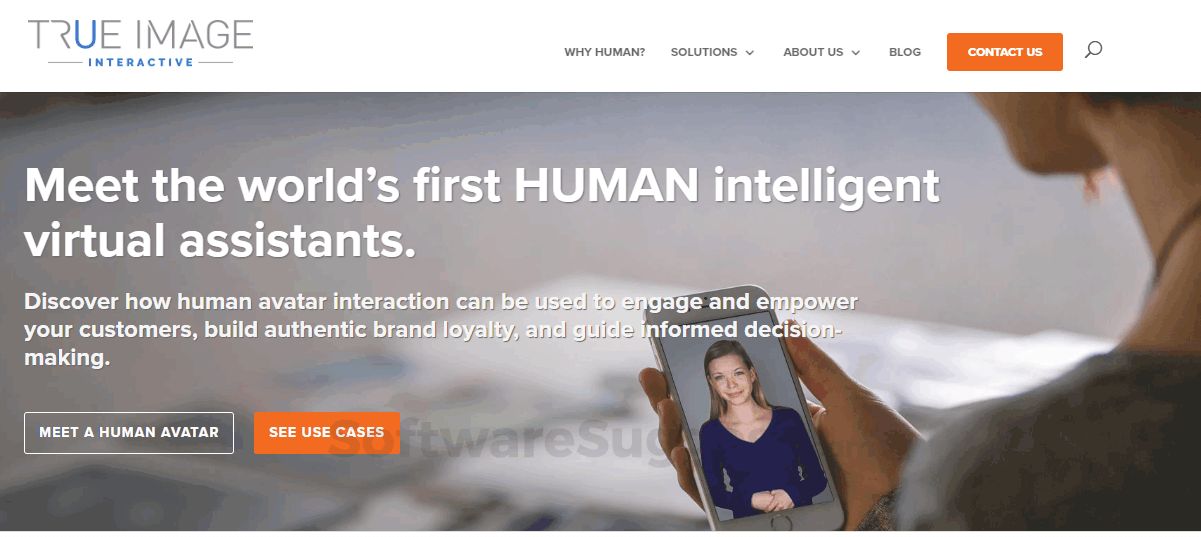Select the Solutions menu label
1201x537 pixels.
pyautogui.click(x=704, y=52)
